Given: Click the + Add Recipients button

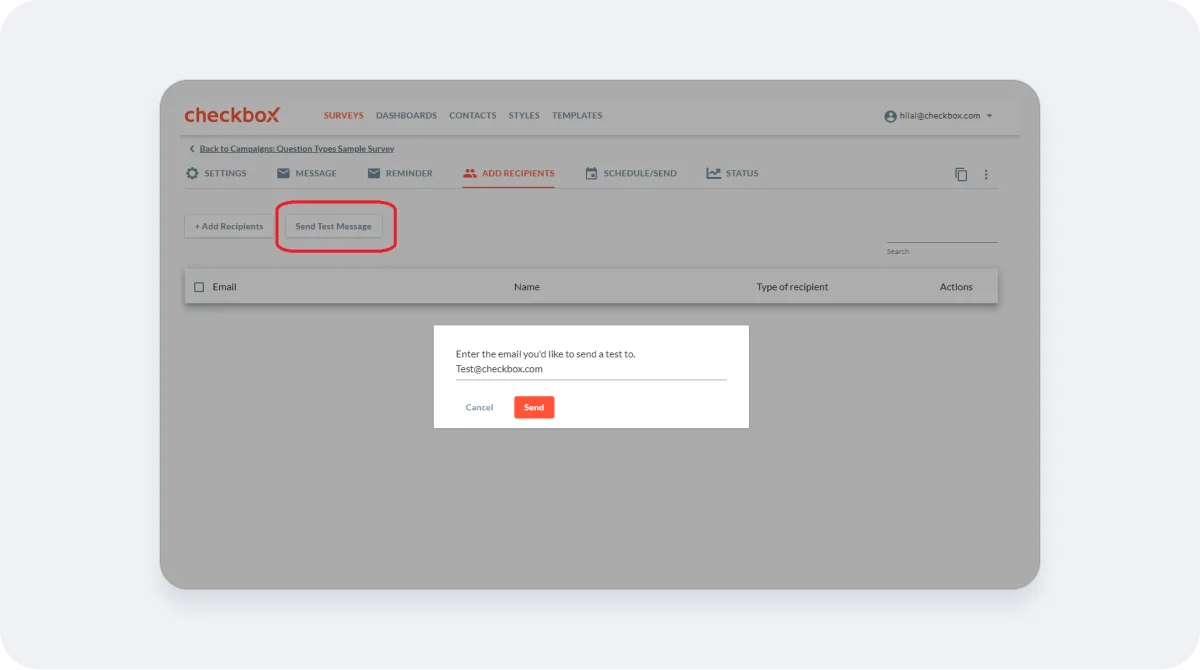Looking at the screenshot, I should (x=229, y=226).
